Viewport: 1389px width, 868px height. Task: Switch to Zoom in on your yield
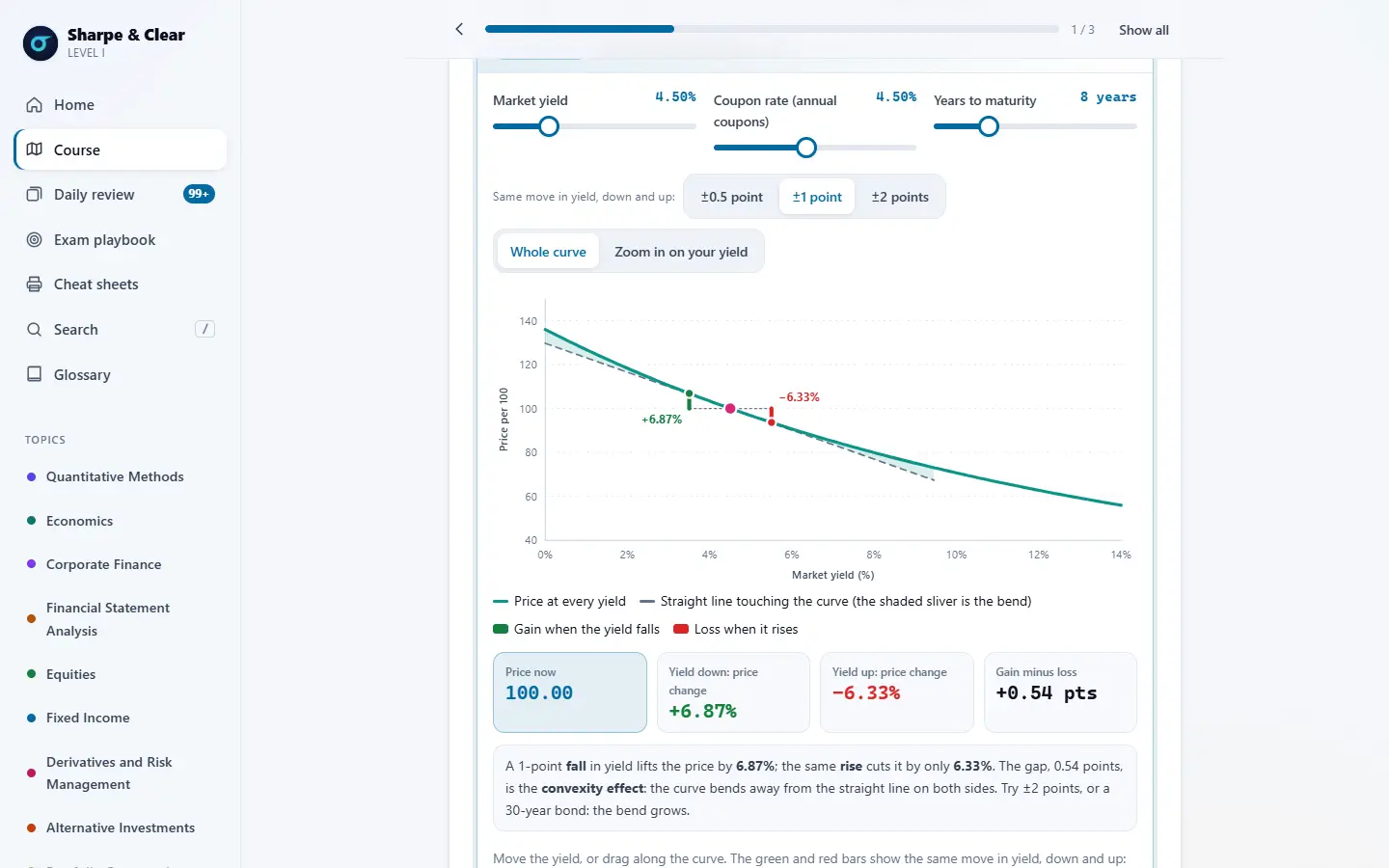(681, 252)
